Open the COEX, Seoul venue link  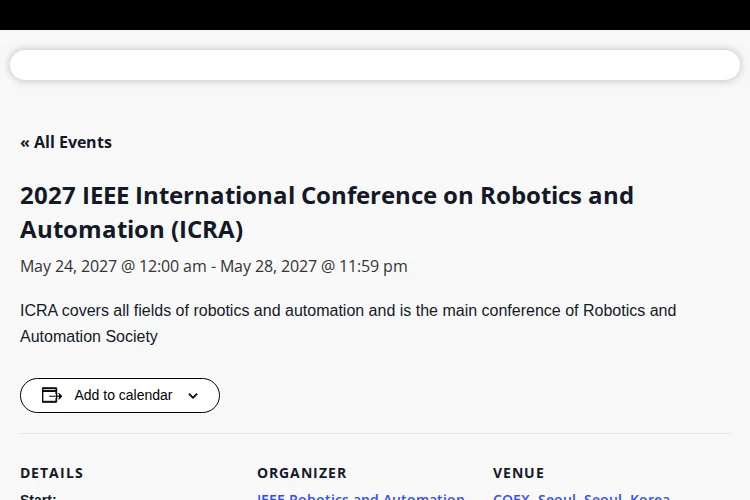click(581, 497)
